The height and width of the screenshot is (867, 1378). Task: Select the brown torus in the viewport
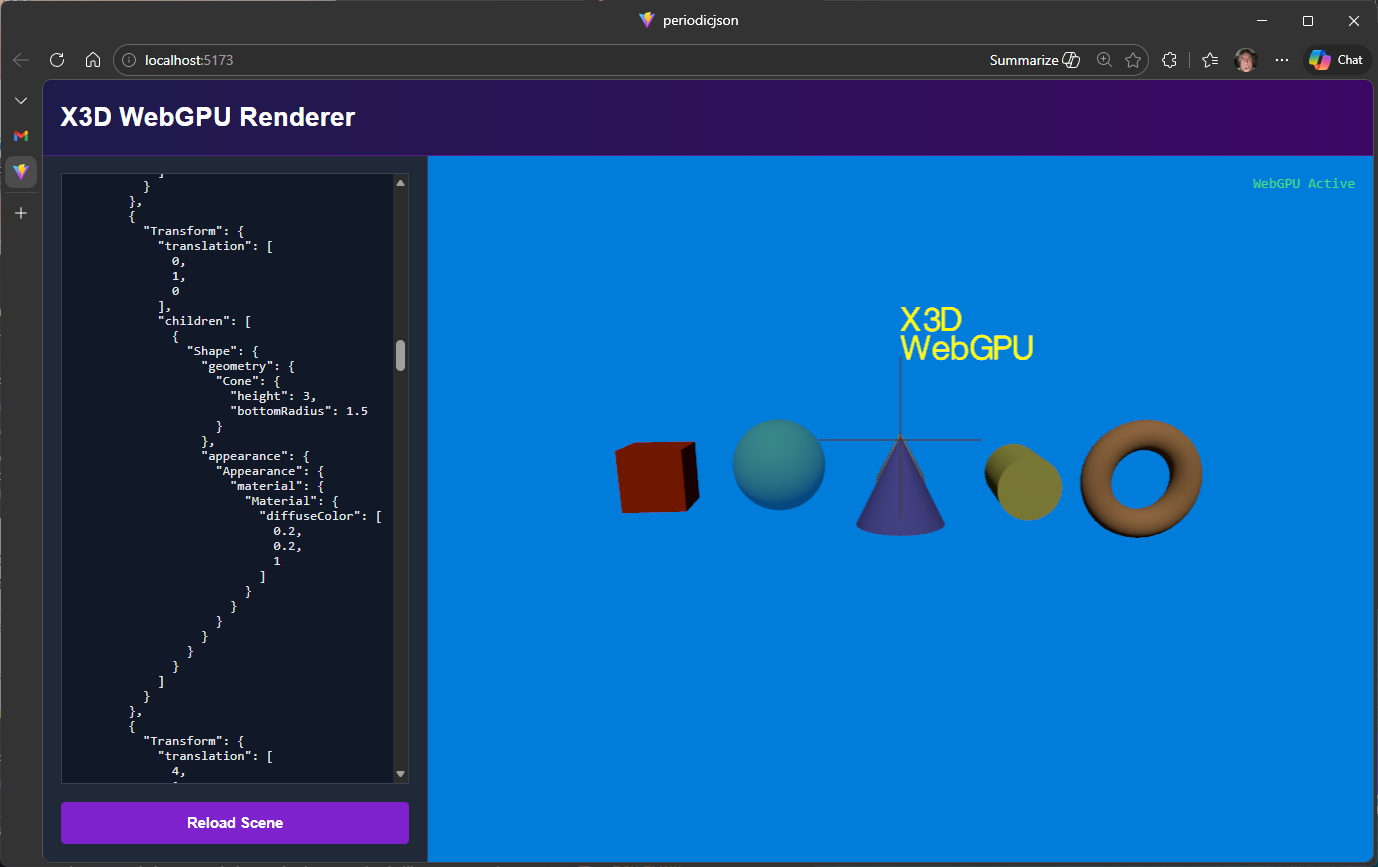coord(1141,478)
